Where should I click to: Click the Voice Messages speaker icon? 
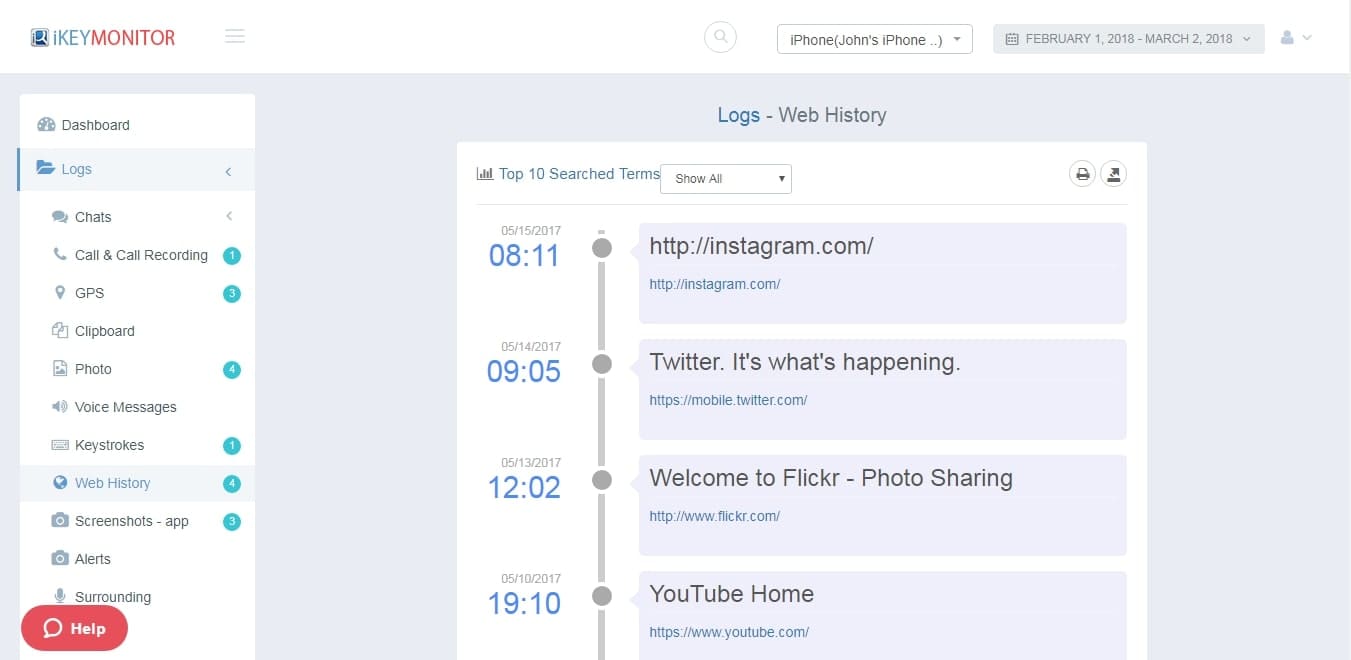pyautogui.click(x=59, y=406)
